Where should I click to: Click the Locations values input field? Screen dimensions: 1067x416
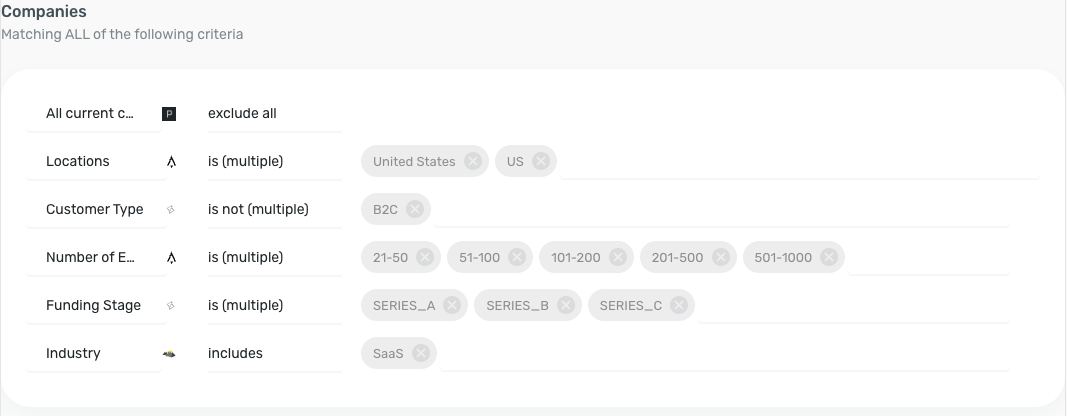(x=800, y=161)
